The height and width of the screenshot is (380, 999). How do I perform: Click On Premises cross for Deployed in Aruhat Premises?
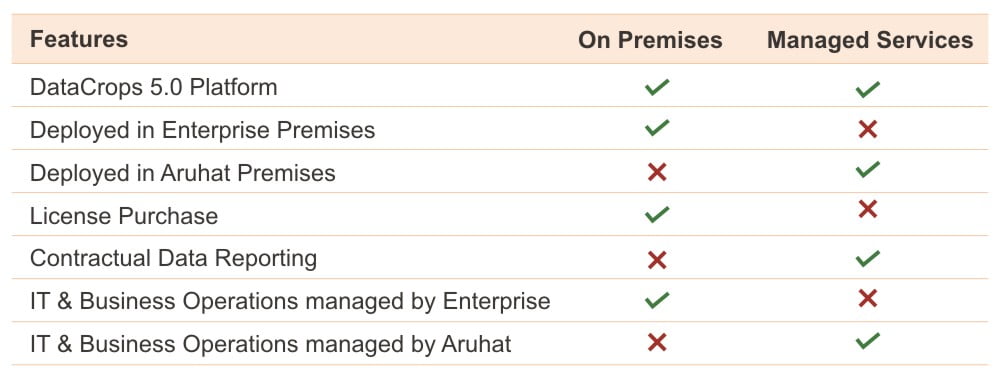coord(657,172)
